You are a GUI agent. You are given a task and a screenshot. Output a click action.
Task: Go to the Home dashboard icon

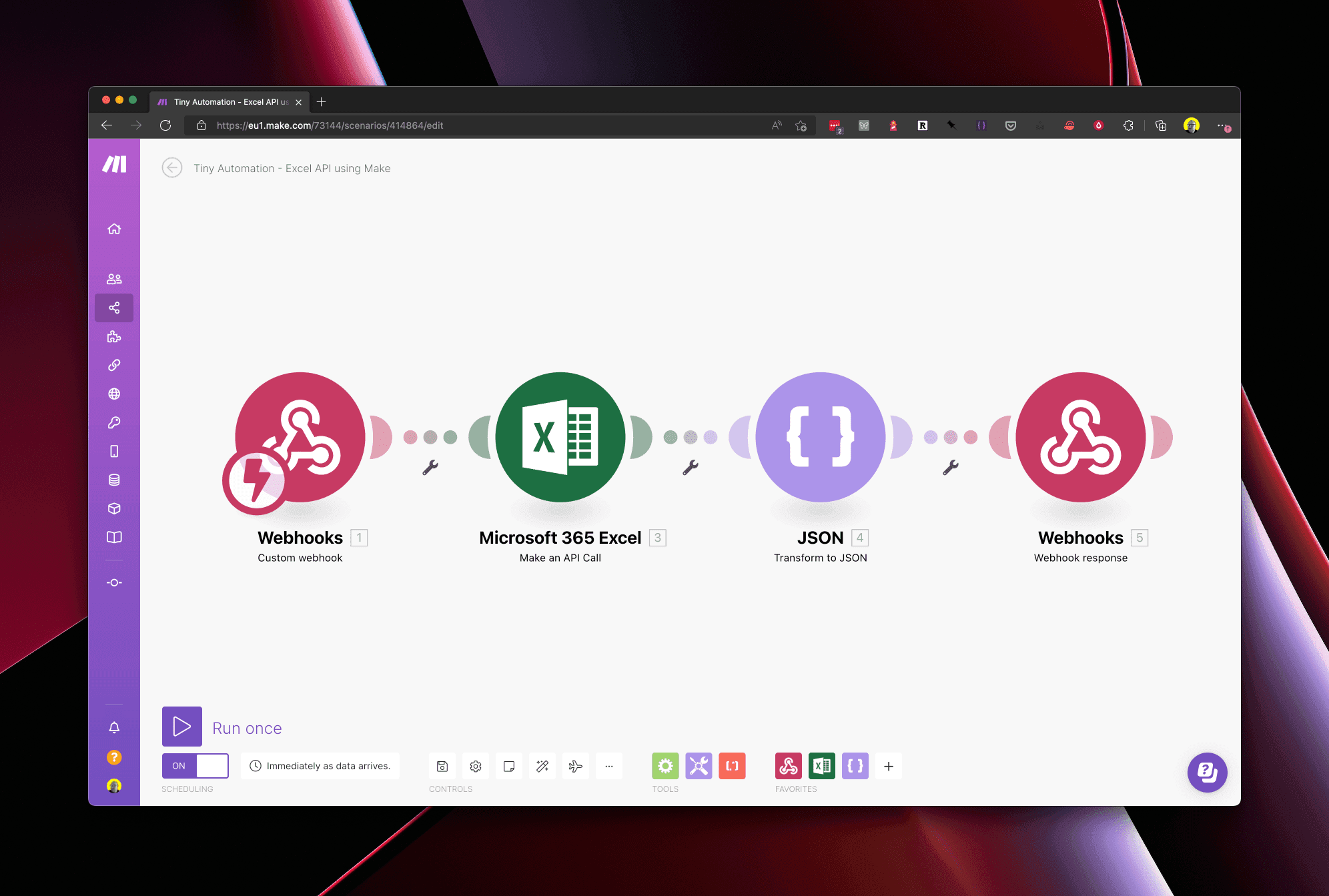pyautogui.click(x=114, y=229)
